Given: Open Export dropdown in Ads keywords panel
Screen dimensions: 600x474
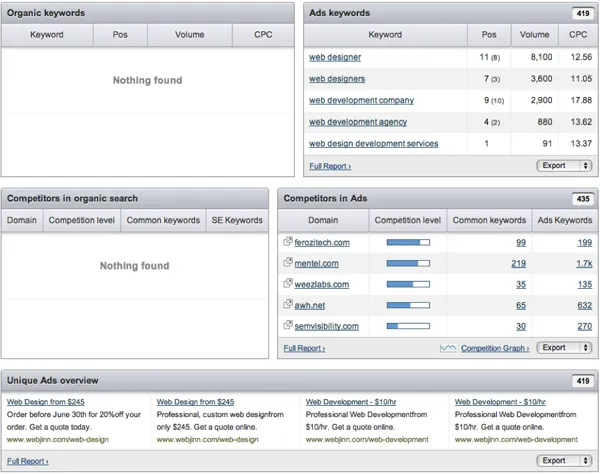Looking at the screenshot, I should click(565, 166).
